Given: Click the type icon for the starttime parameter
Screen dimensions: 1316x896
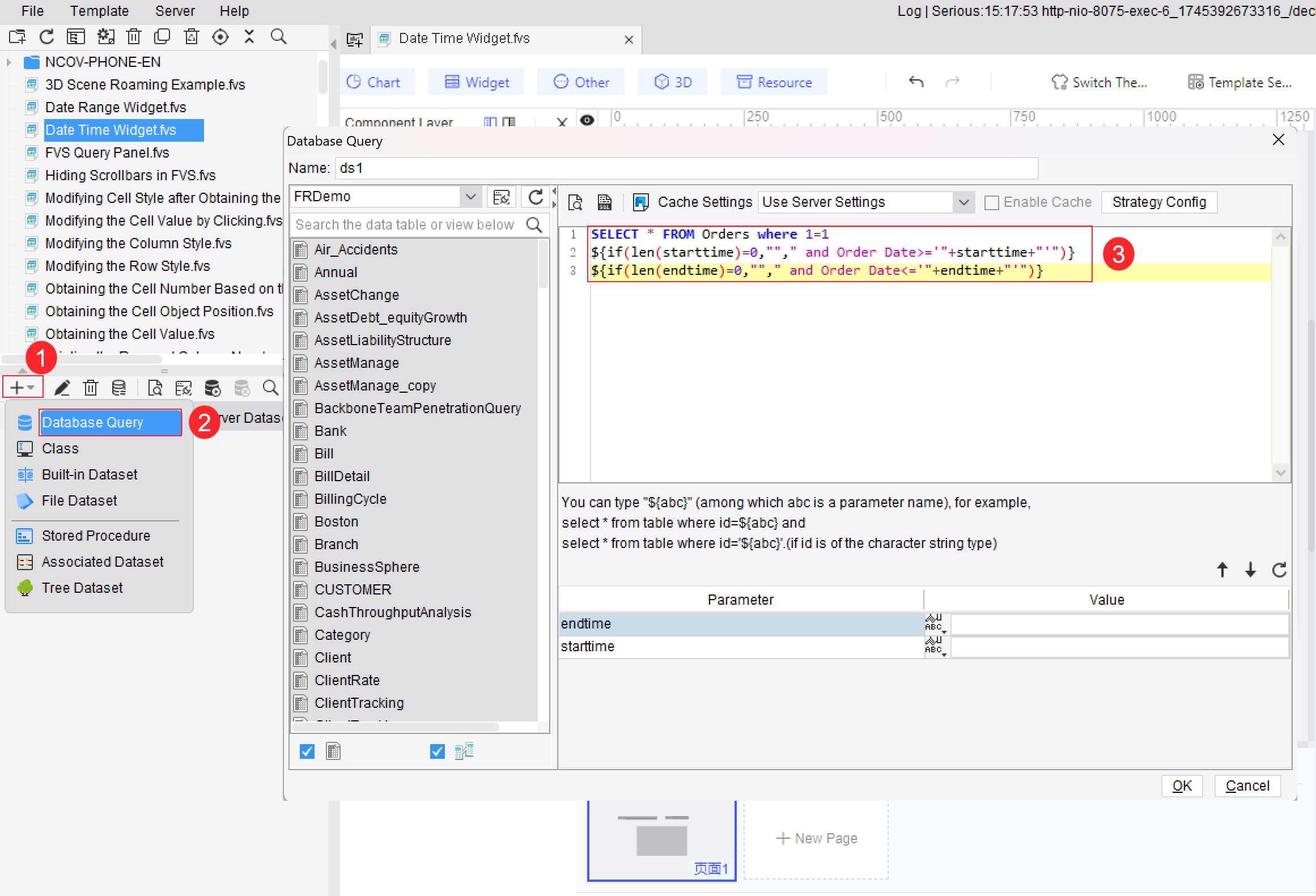Looking at the screenshot, I should [936, 646].
